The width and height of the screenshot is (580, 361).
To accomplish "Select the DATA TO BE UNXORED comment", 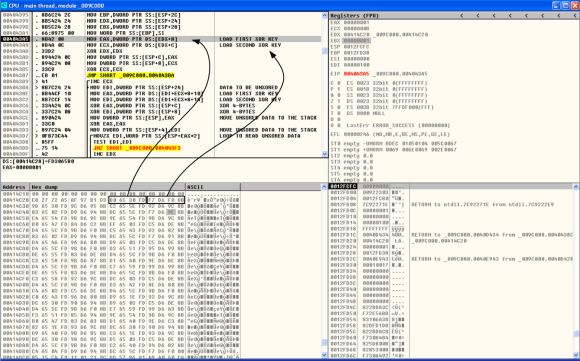I will tap(249, 88).
